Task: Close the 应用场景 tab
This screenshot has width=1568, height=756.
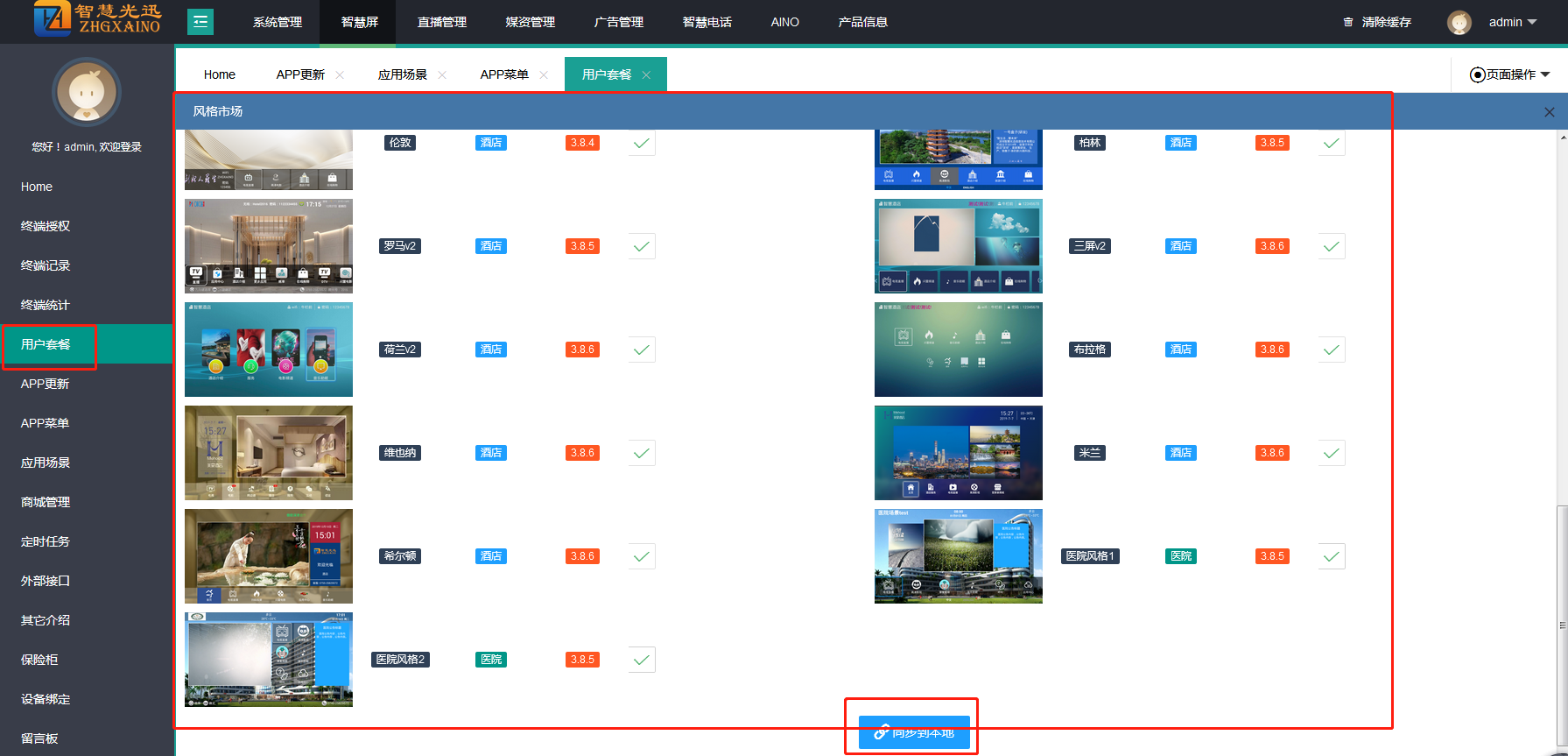Action: pyautogui.click(x=442, y=75)
